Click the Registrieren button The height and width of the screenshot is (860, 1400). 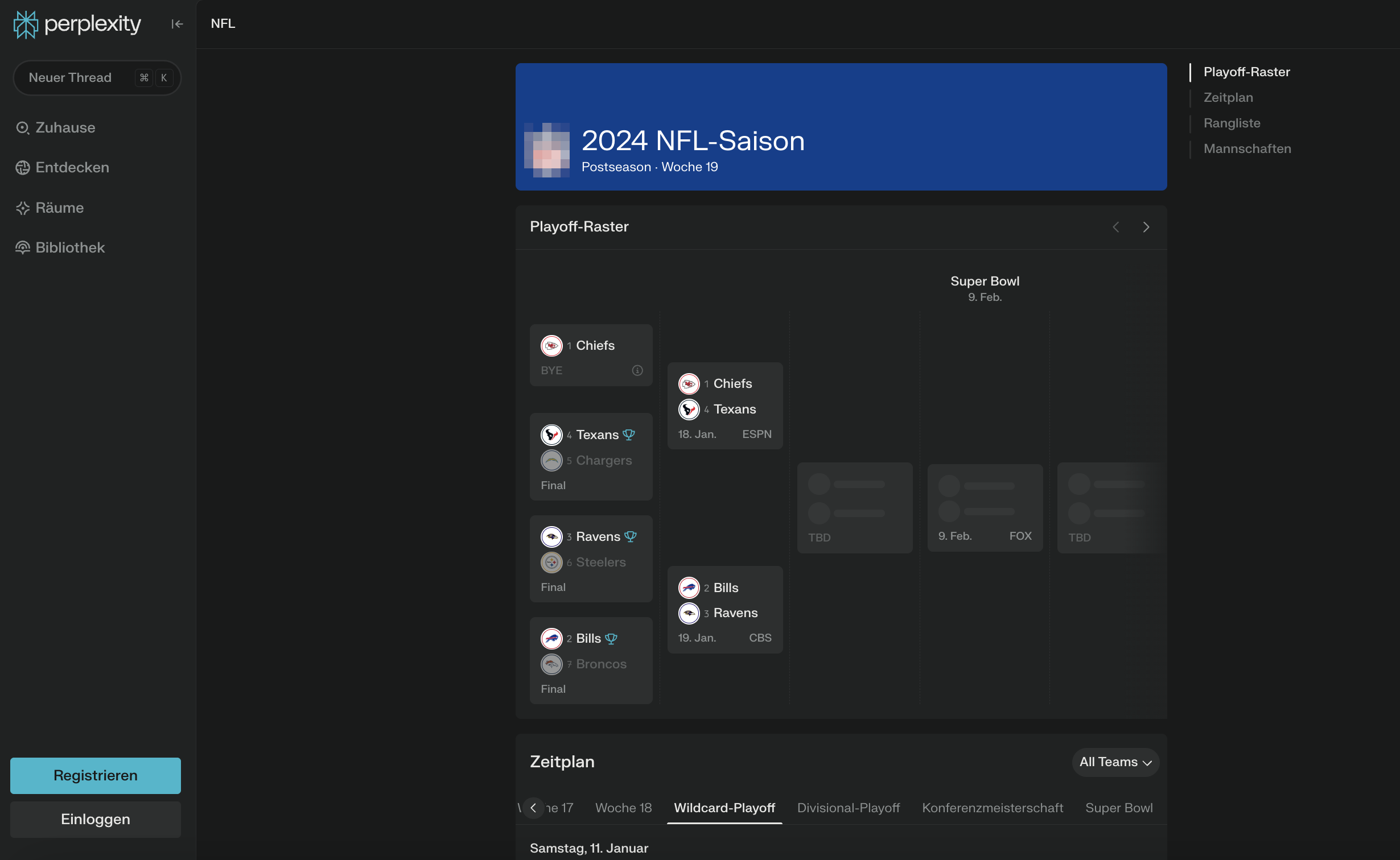click(x=95, y=775)
